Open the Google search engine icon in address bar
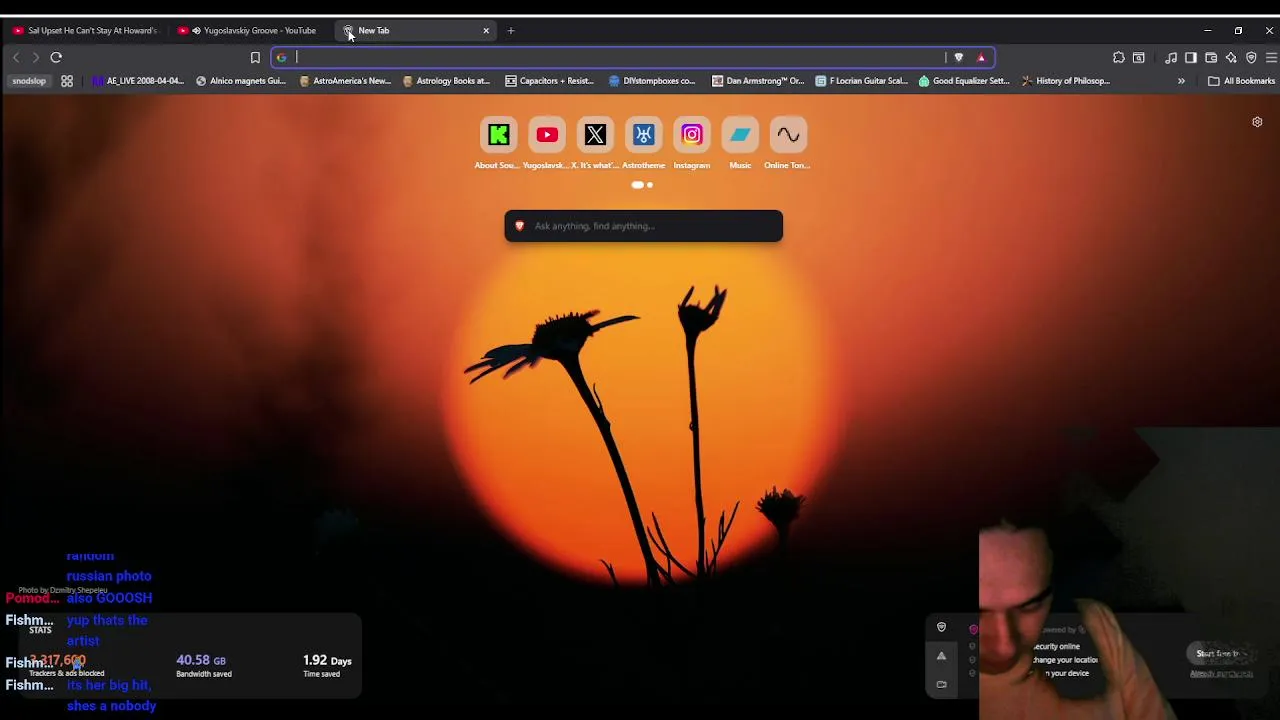Screen dimensions: 1280x720 (282, 58)
